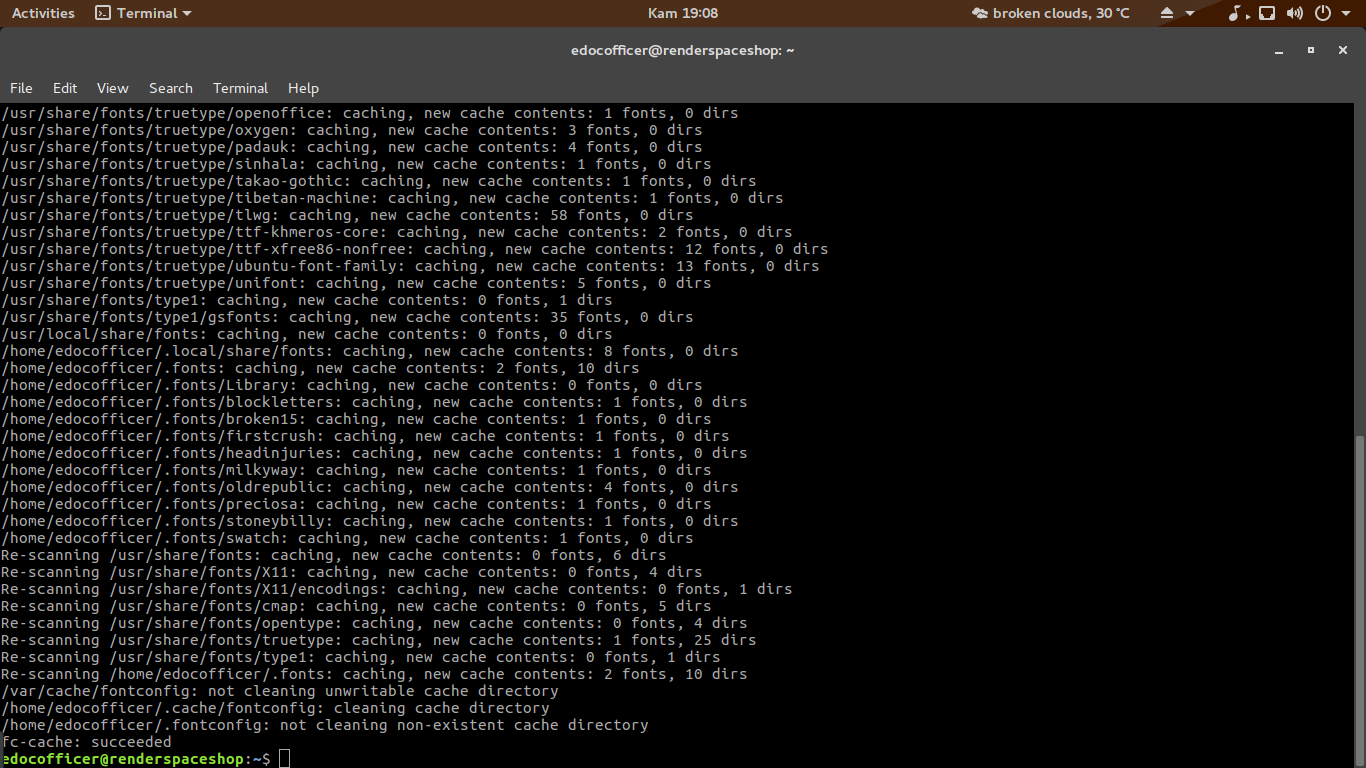Viewport: 1366px width, 768px height.
Task: Click the terminal prompt cursor
Action: (x=284, y=758)
